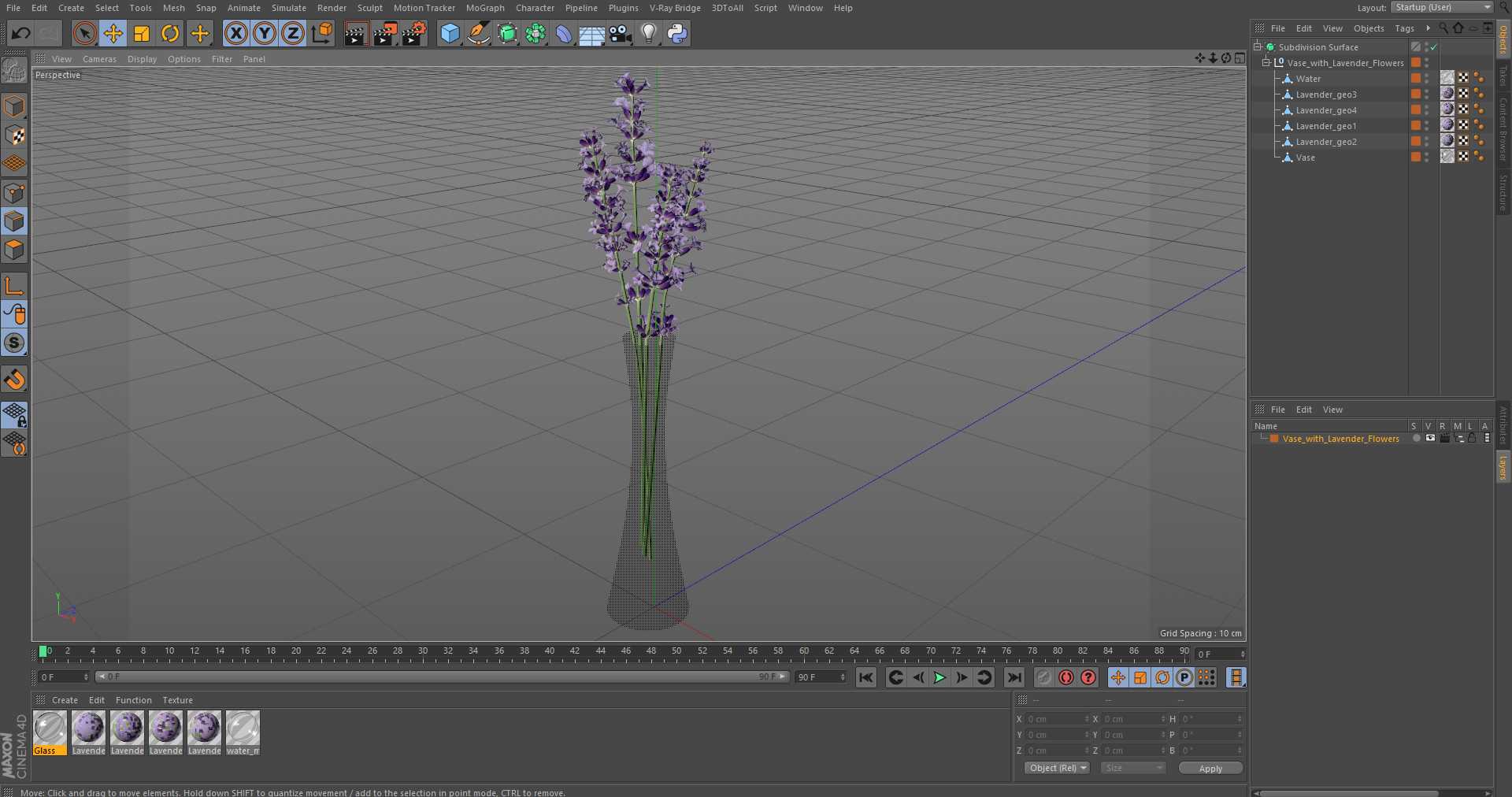Screen dimensions: 1512x797
Task: Select Lavender_geo3 in object manager
Action: [1326, 95]
